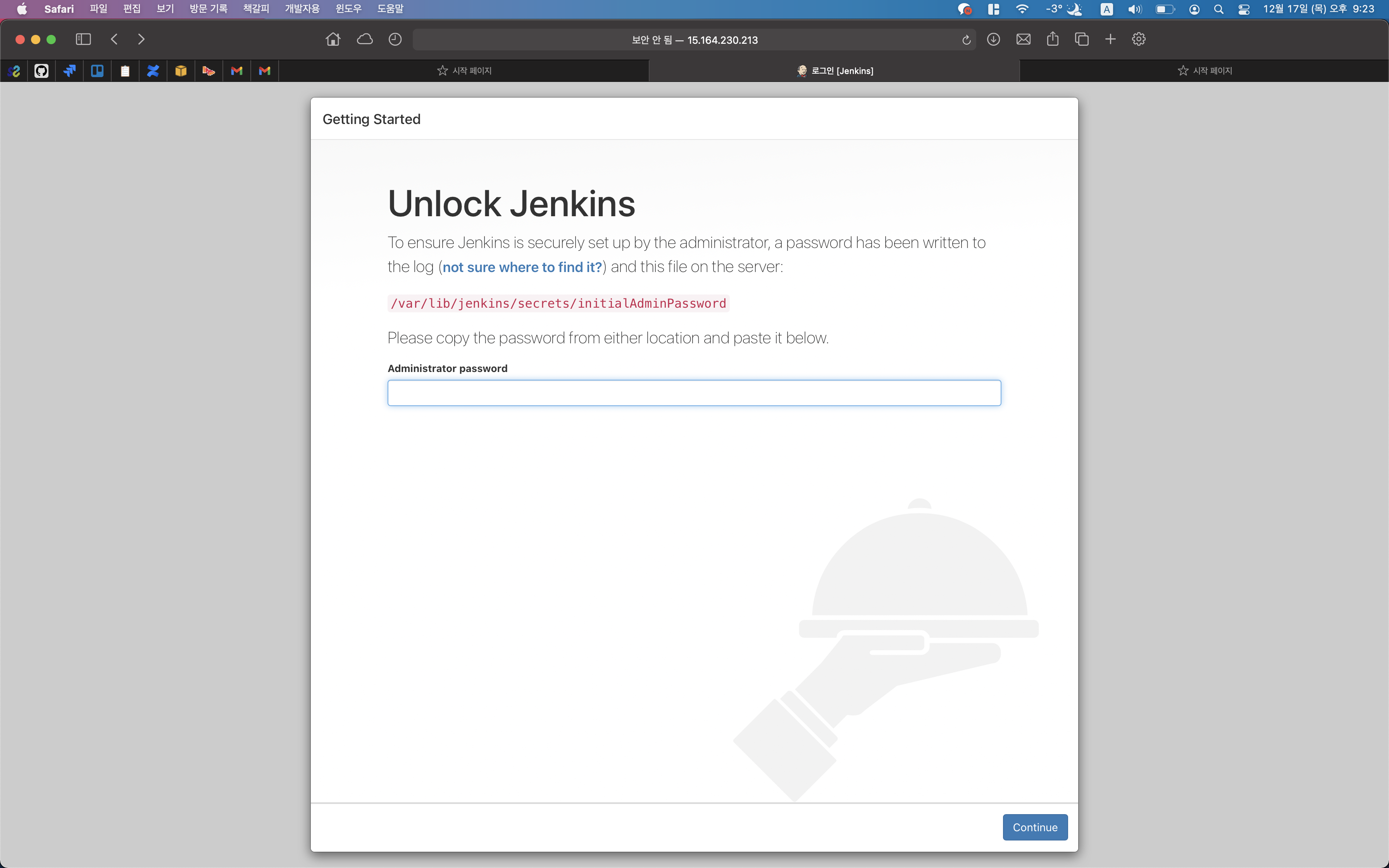Go back with the left chevron

114,40
